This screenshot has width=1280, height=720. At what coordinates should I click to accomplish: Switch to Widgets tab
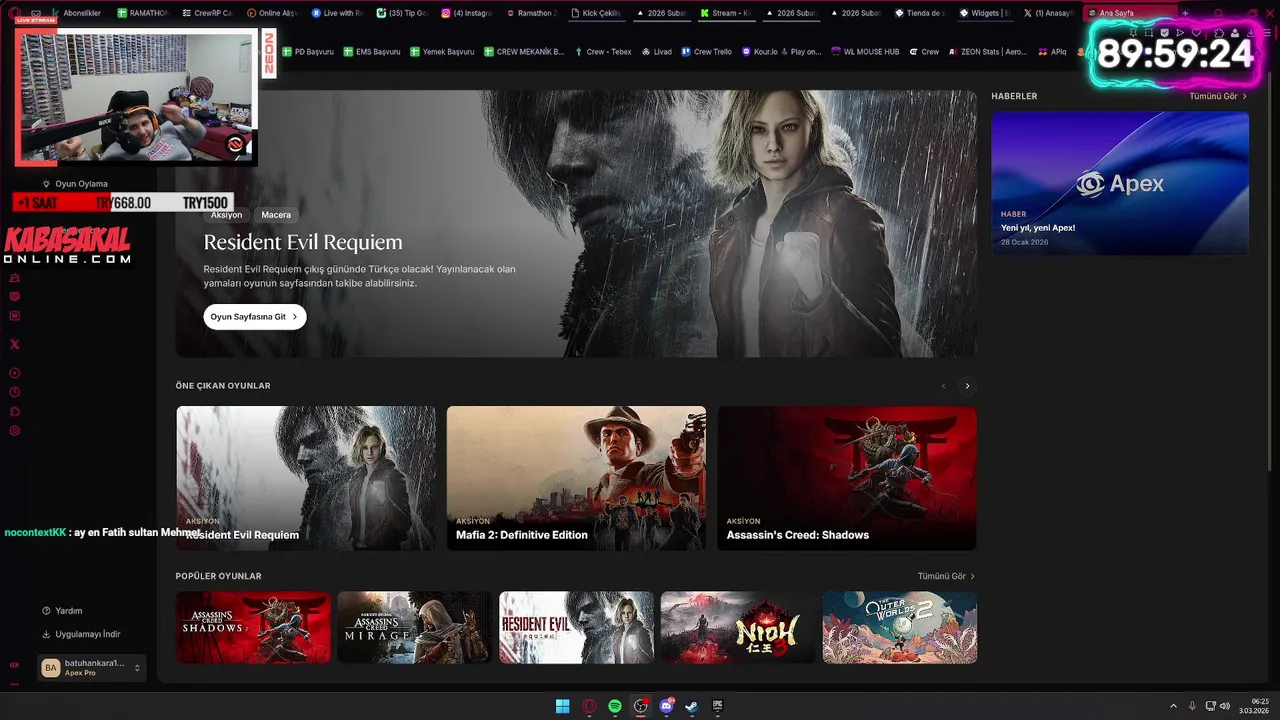click(985, 13)
